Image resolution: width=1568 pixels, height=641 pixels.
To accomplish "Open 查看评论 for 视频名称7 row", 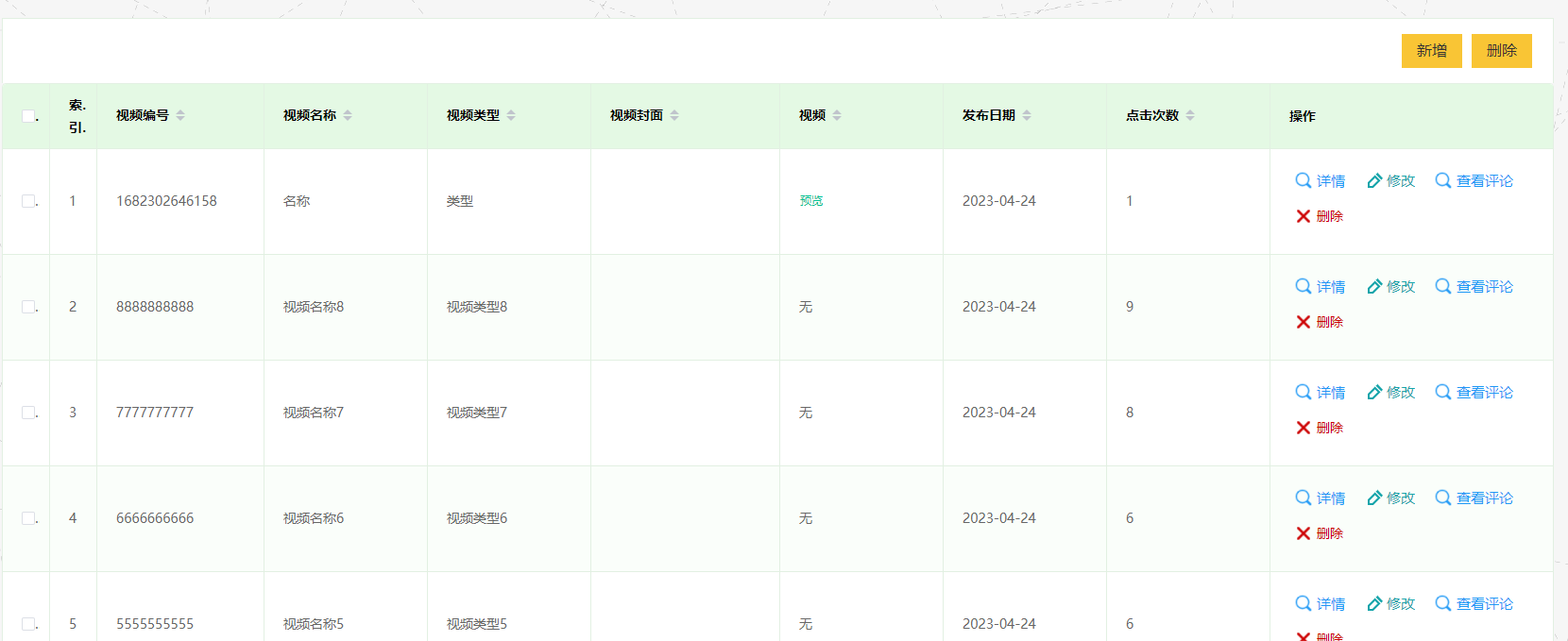I will pos(1474,392).
